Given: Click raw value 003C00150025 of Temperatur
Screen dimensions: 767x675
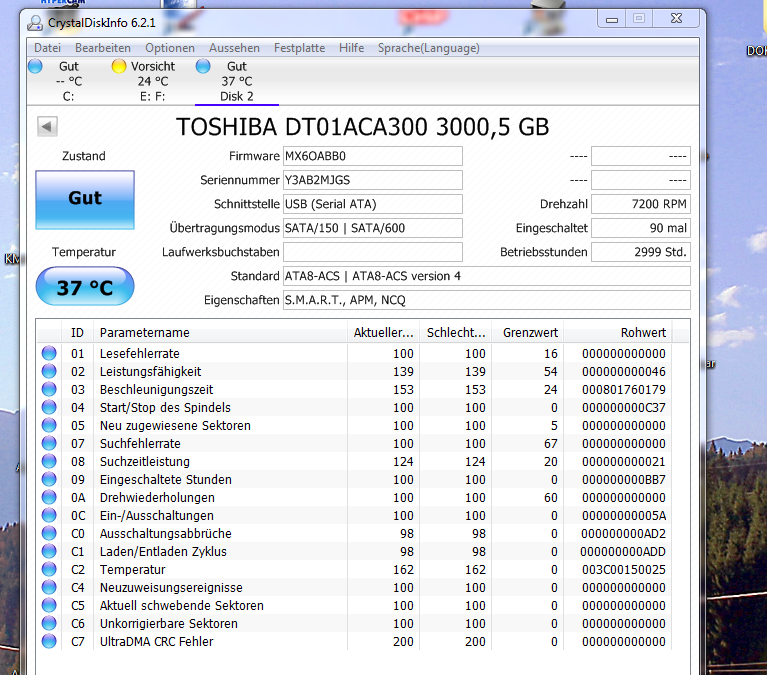Looking at the screenshot, I should tap(624, 570).
